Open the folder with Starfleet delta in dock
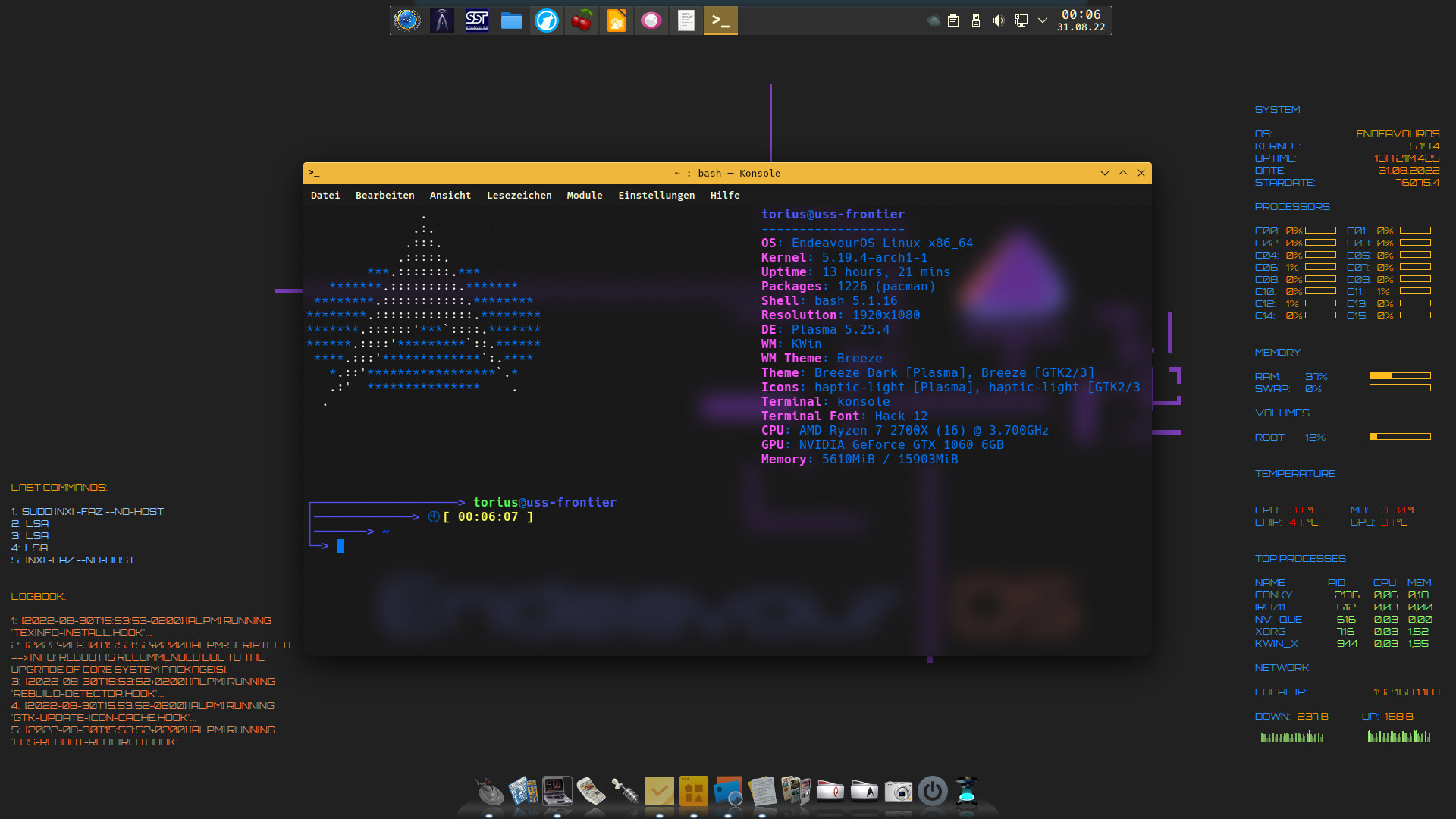The image size is (1456, 819). click(864, 791)
